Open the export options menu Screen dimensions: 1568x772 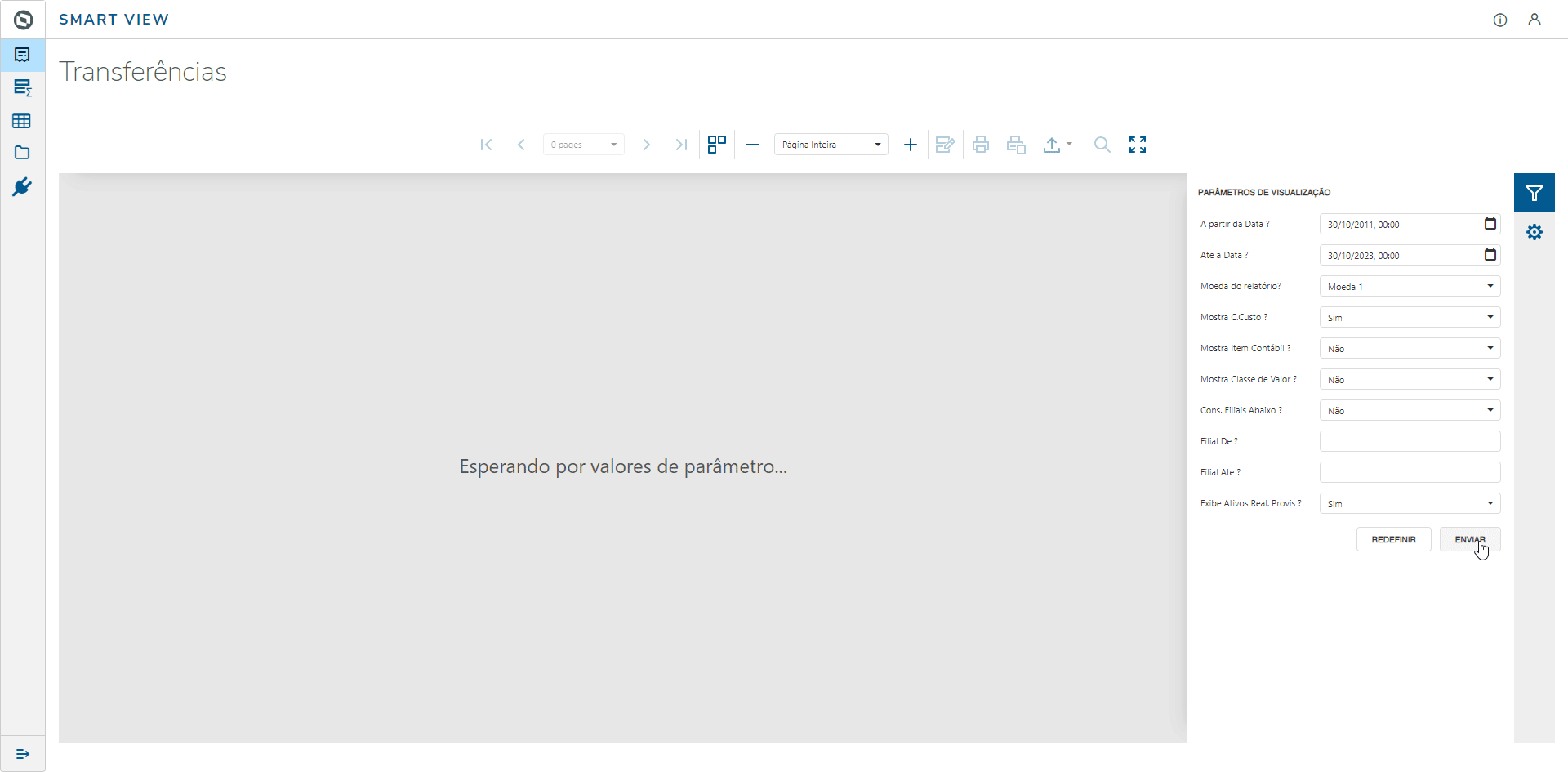(1058, 145)
